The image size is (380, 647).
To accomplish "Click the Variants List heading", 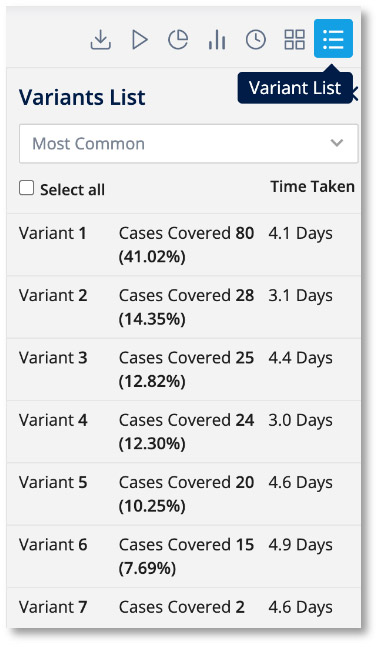I will pyautogui.click(x=82, y=97).
